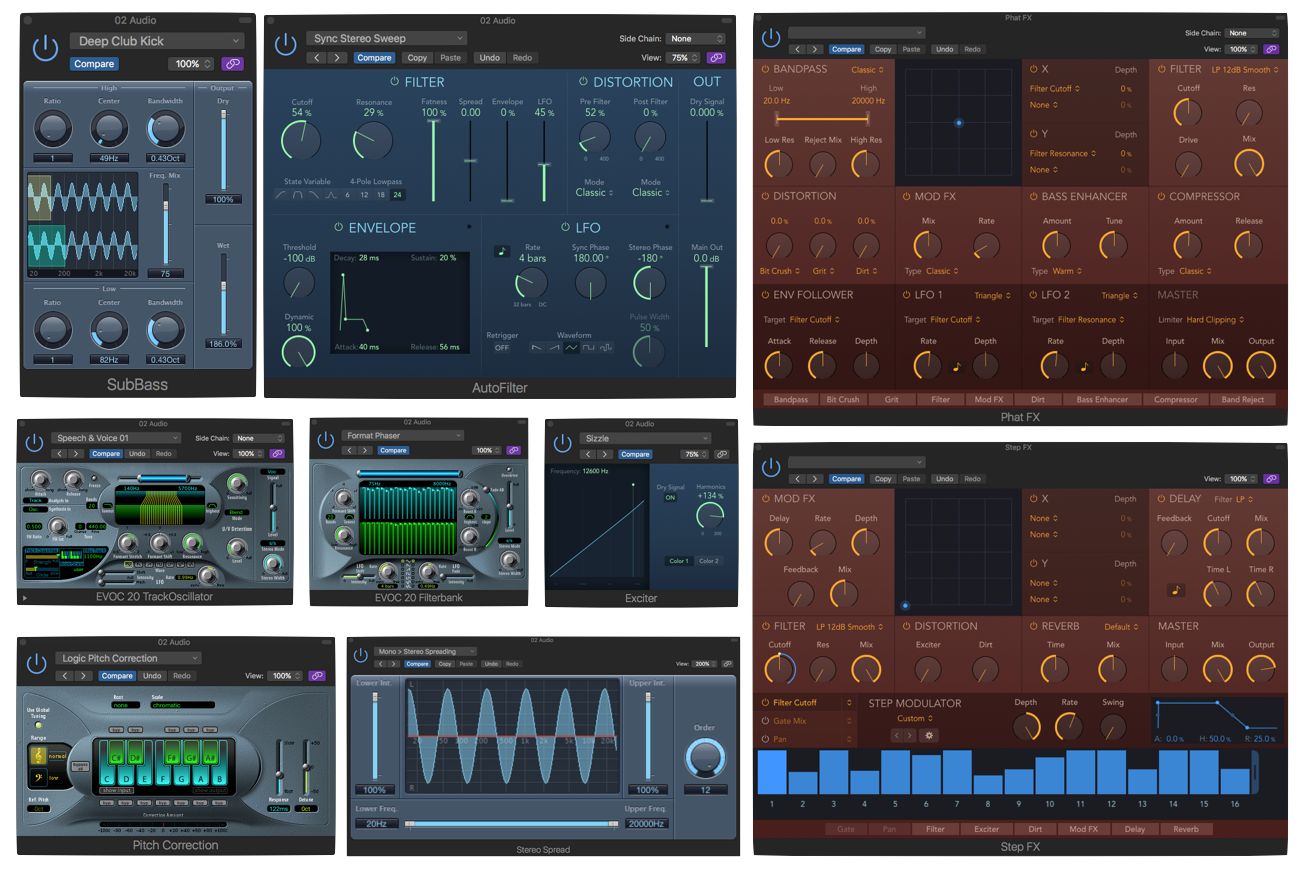Open the AutoFilter View 75% dropdown

[684, 58]
